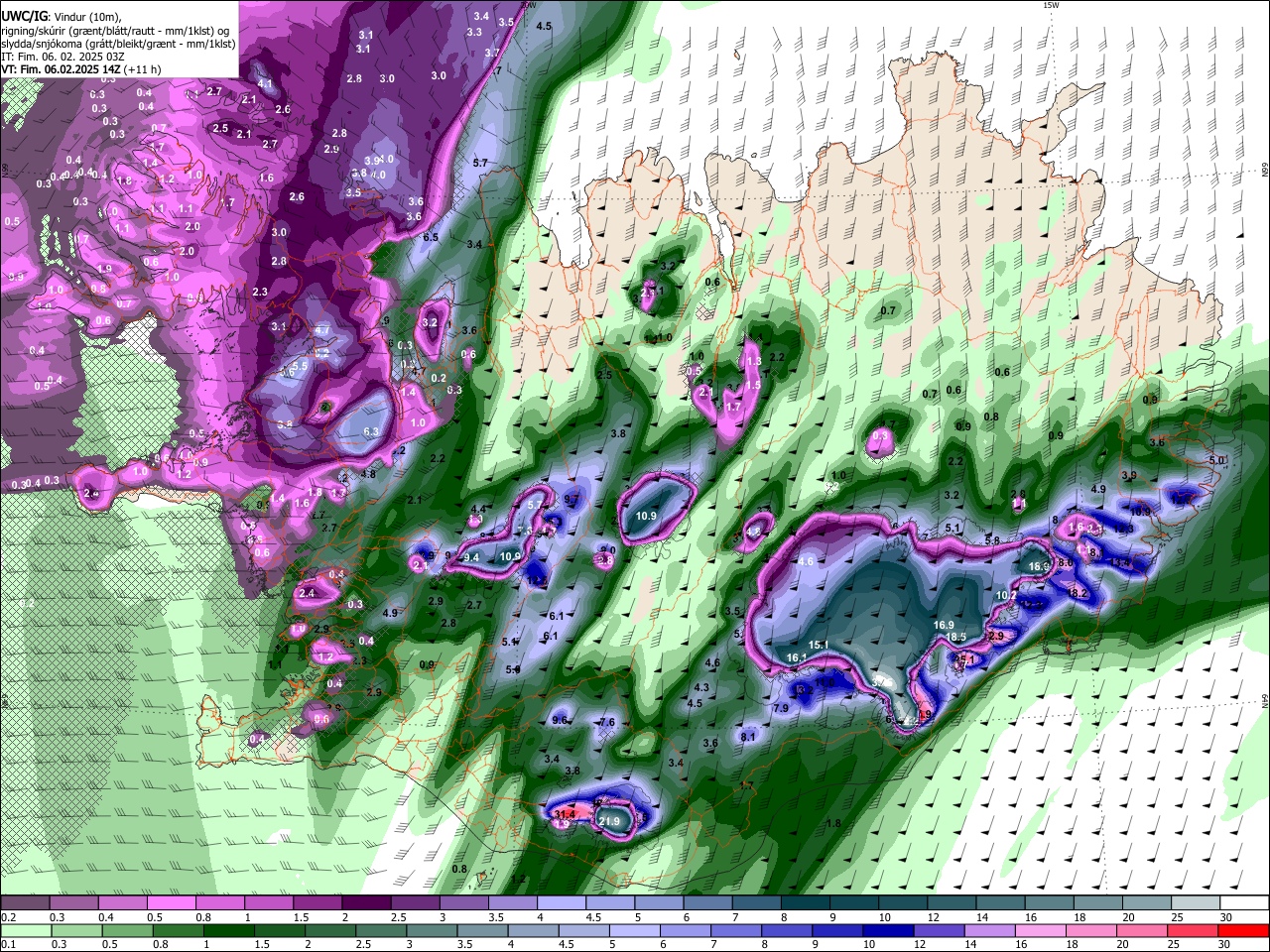
Task: Click the 2.4 value on the pink patch
Action: coord(307,593)
